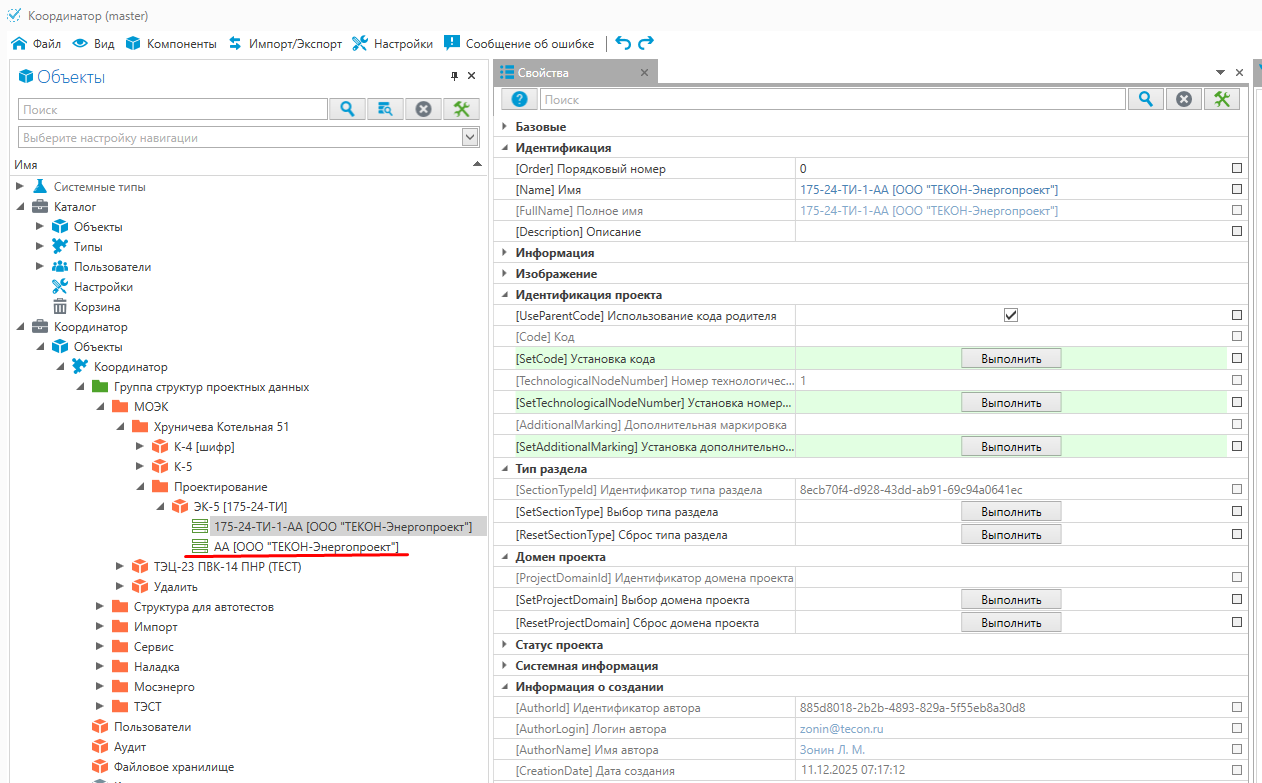
Task: Tick the checkbox at the right of the Description row
Action: point(1237,231)
